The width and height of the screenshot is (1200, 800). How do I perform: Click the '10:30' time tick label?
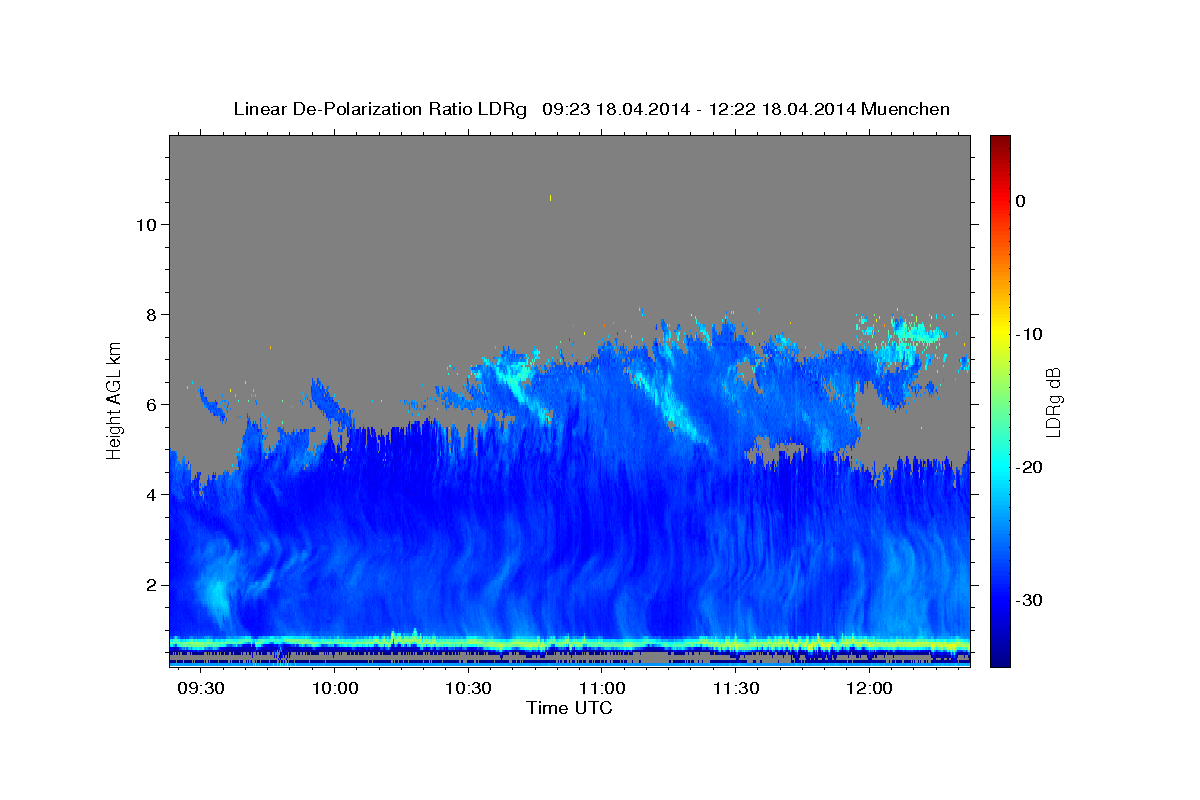(468, 690)
